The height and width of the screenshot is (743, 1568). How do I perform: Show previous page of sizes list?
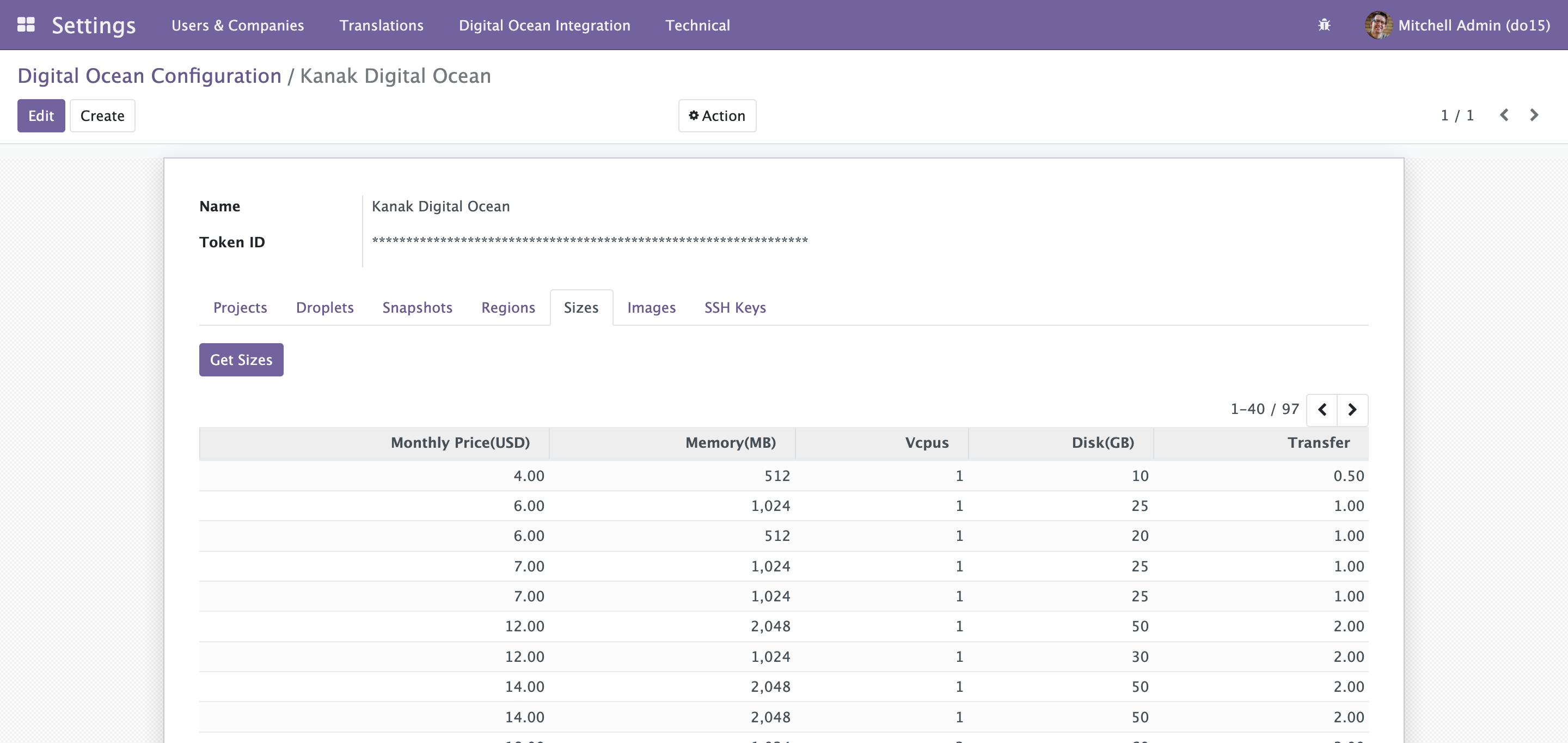coord(1322,409)
